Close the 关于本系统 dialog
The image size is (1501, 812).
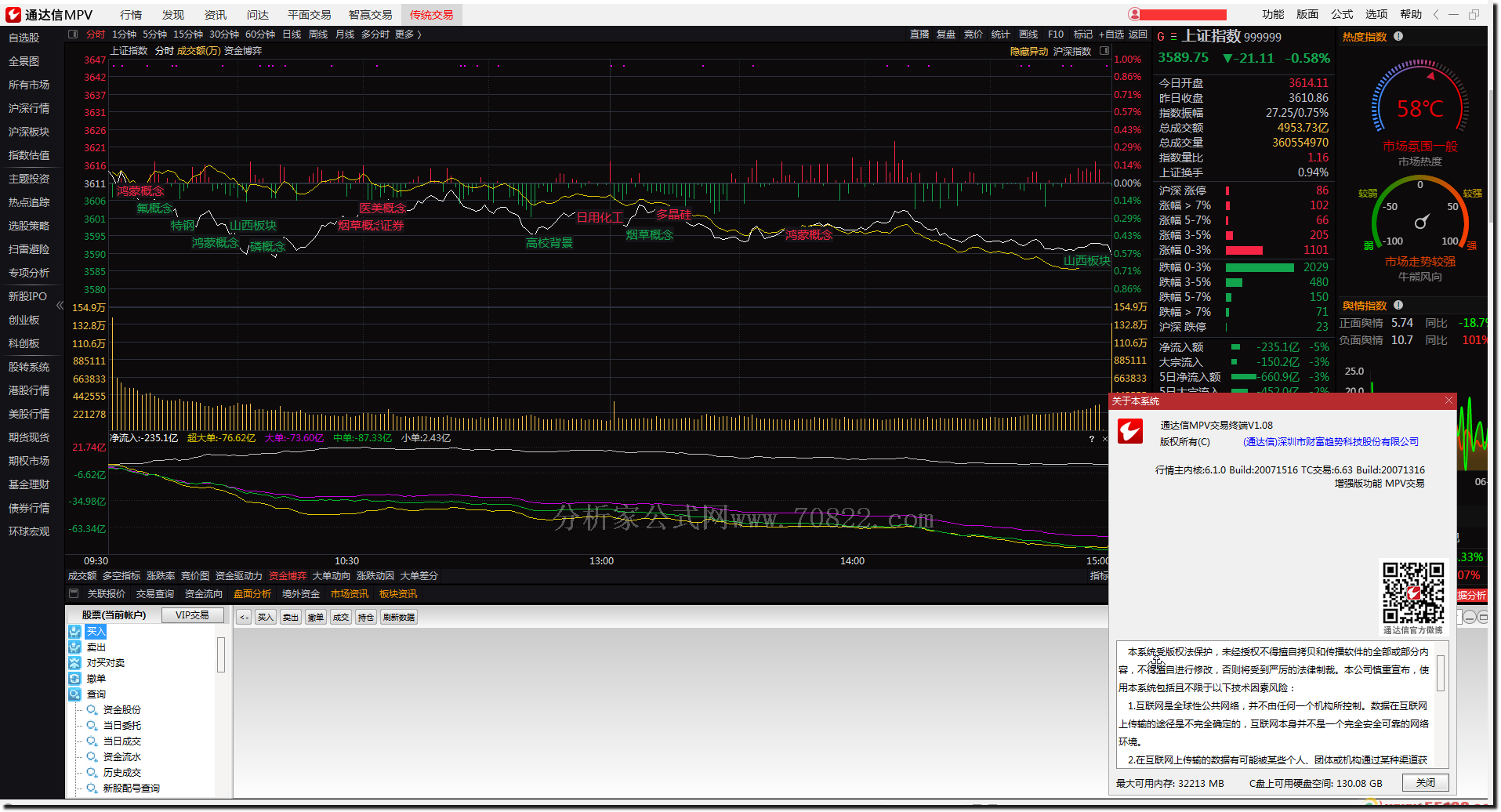click(1448, 401)
